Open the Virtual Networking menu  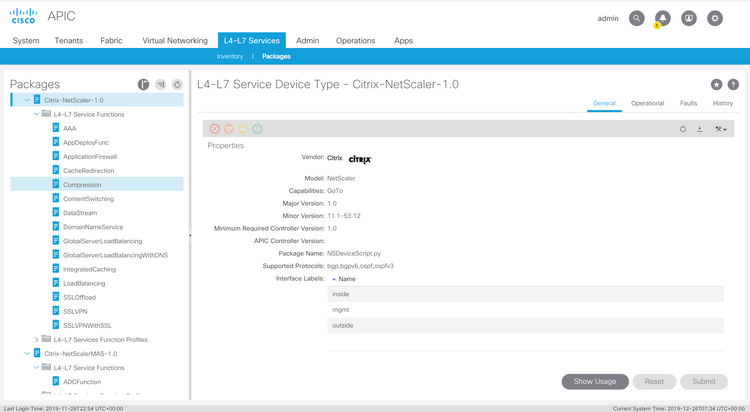click(x=175, y=41)
